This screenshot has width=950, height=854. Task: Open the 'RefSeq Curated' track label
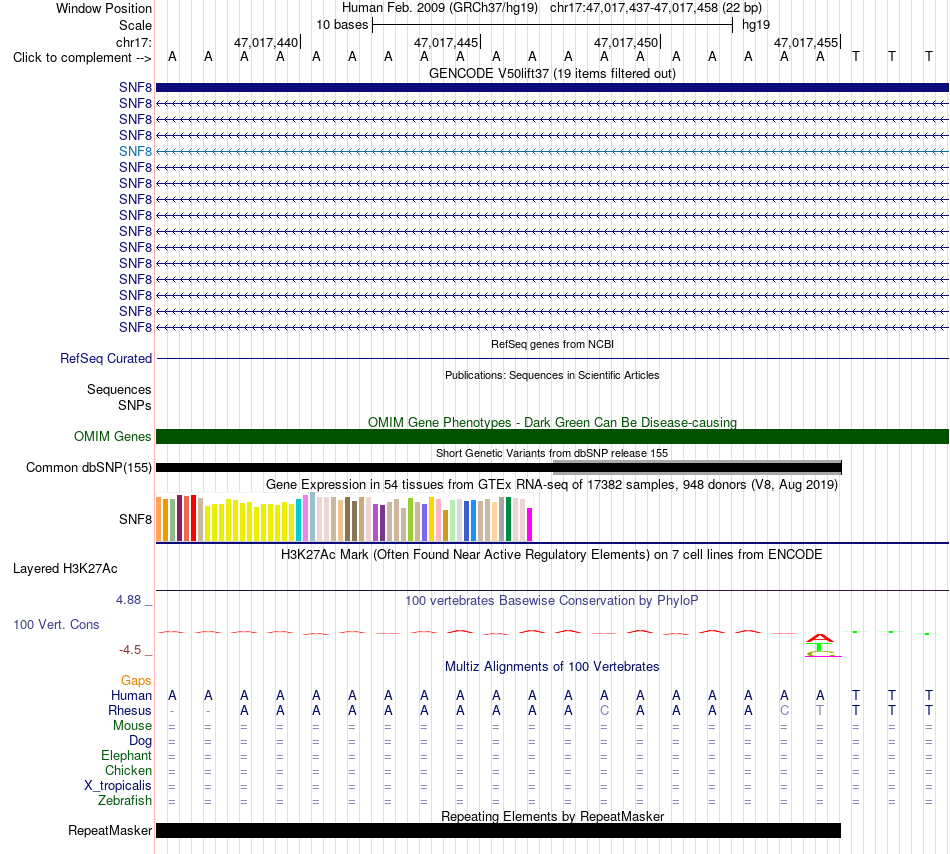click(x=106, y=359)
